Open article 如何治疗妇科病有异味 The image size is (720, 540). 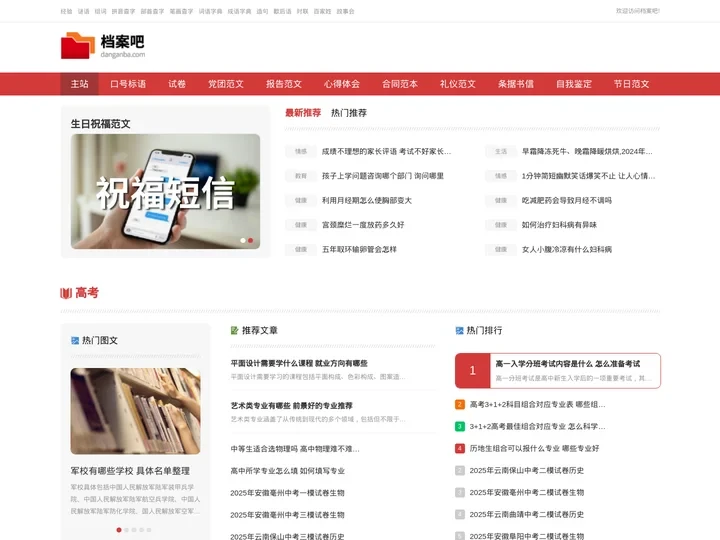tap(559, 225)
